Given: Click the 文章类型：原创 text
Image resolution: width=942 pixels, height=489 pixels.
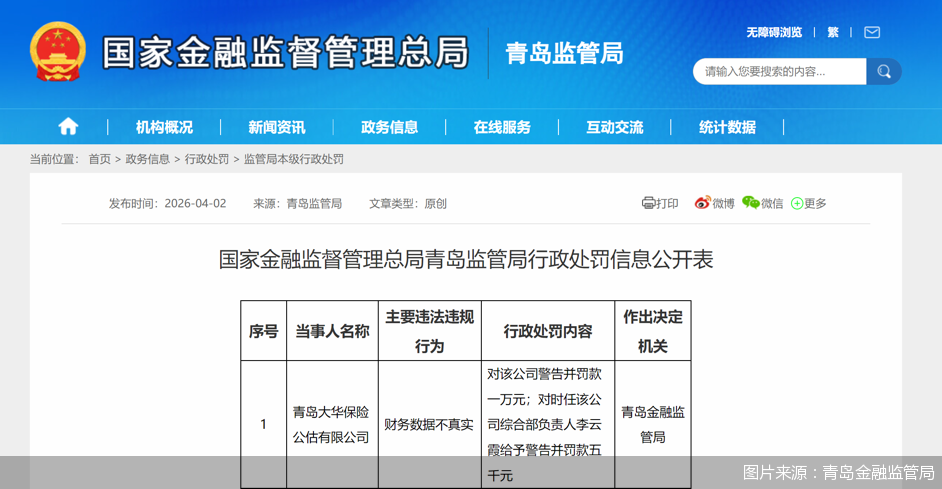Looking at the screenshot, I should pyautogui.click(x=407, y=204).
